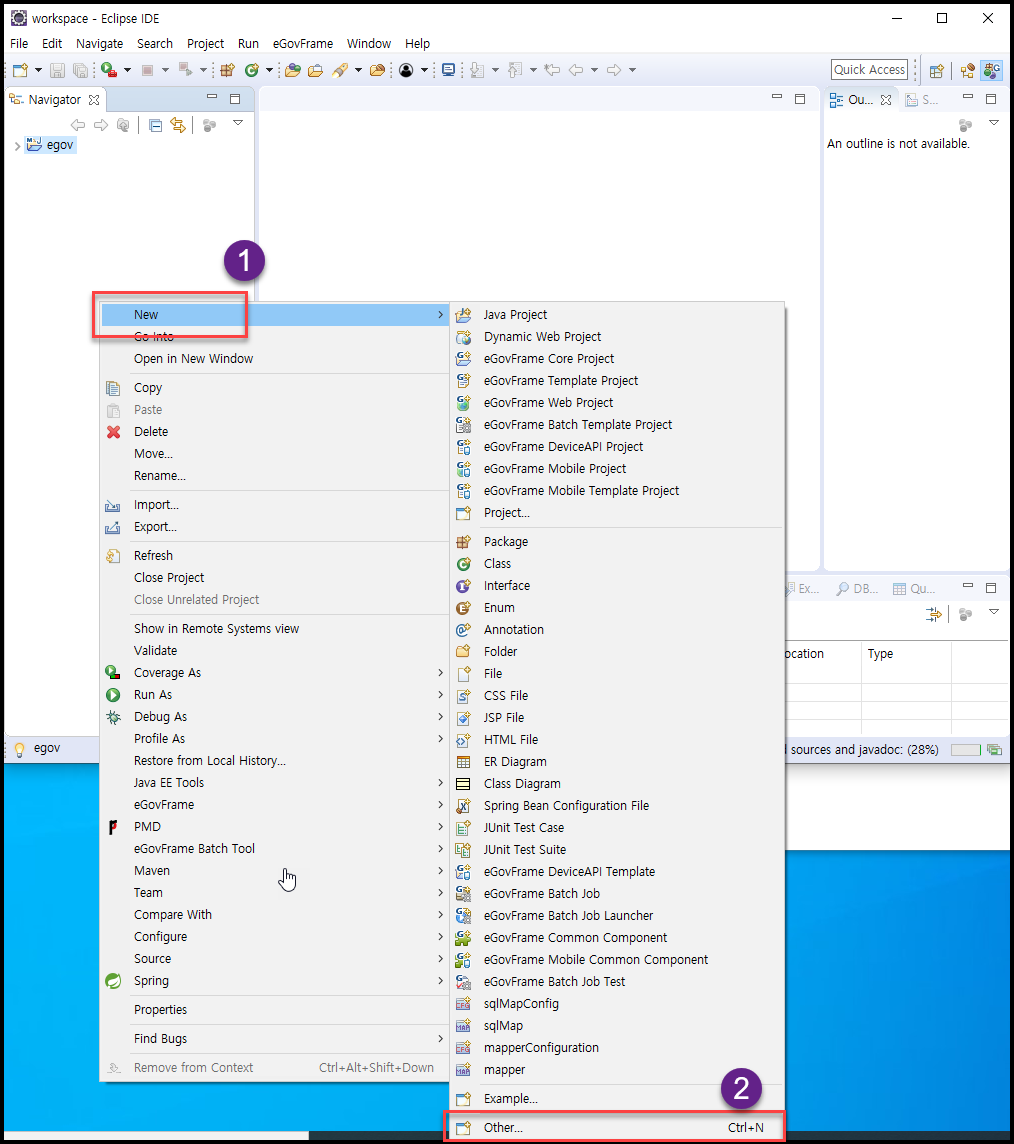The width and height of the screenshot is (1014, 1144).
Task: Click the Last Edit Location toolbar icon
Action: (552, 70)
